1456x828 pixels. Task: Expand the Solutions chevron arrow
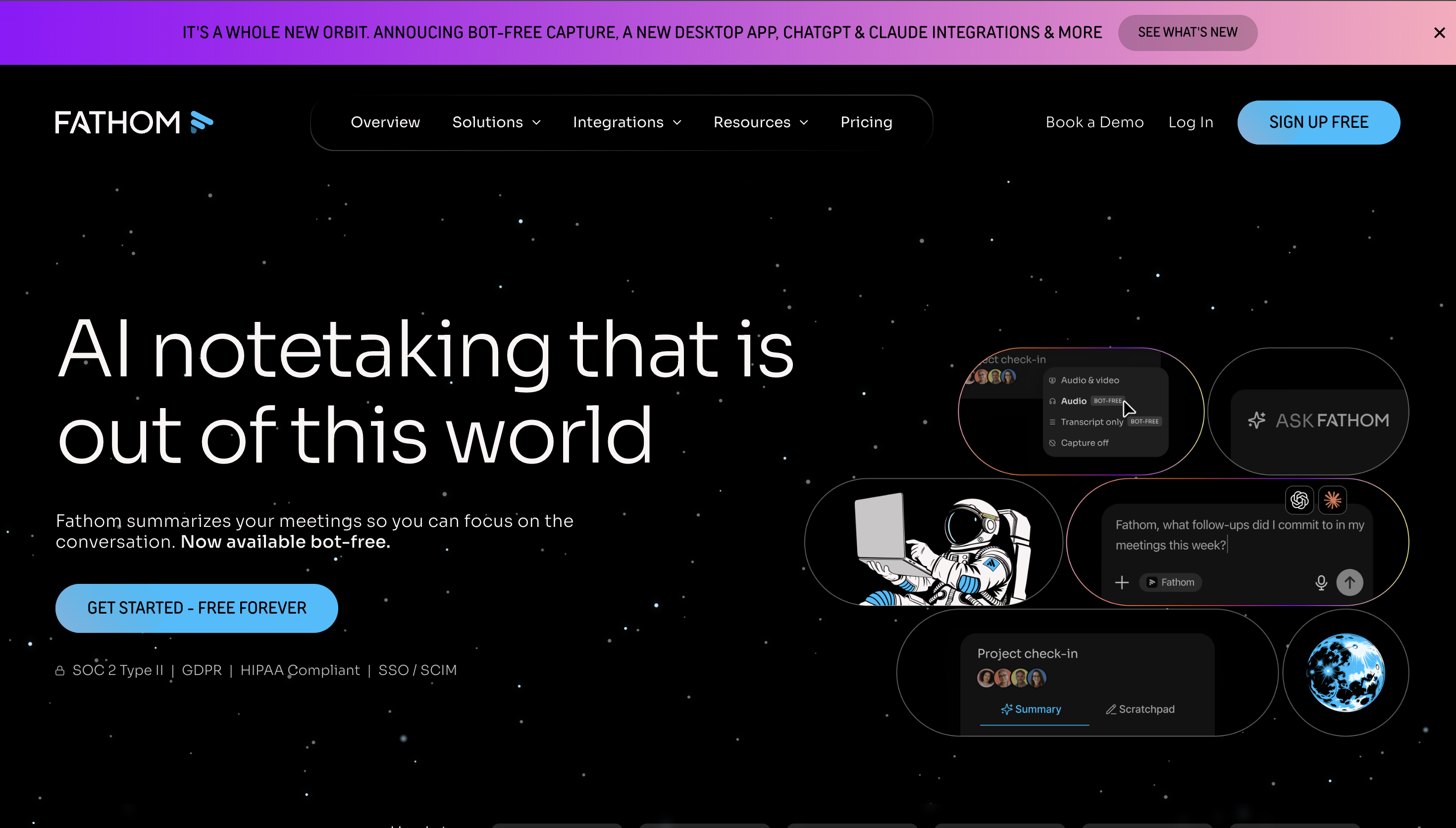(x=536, y=123)
